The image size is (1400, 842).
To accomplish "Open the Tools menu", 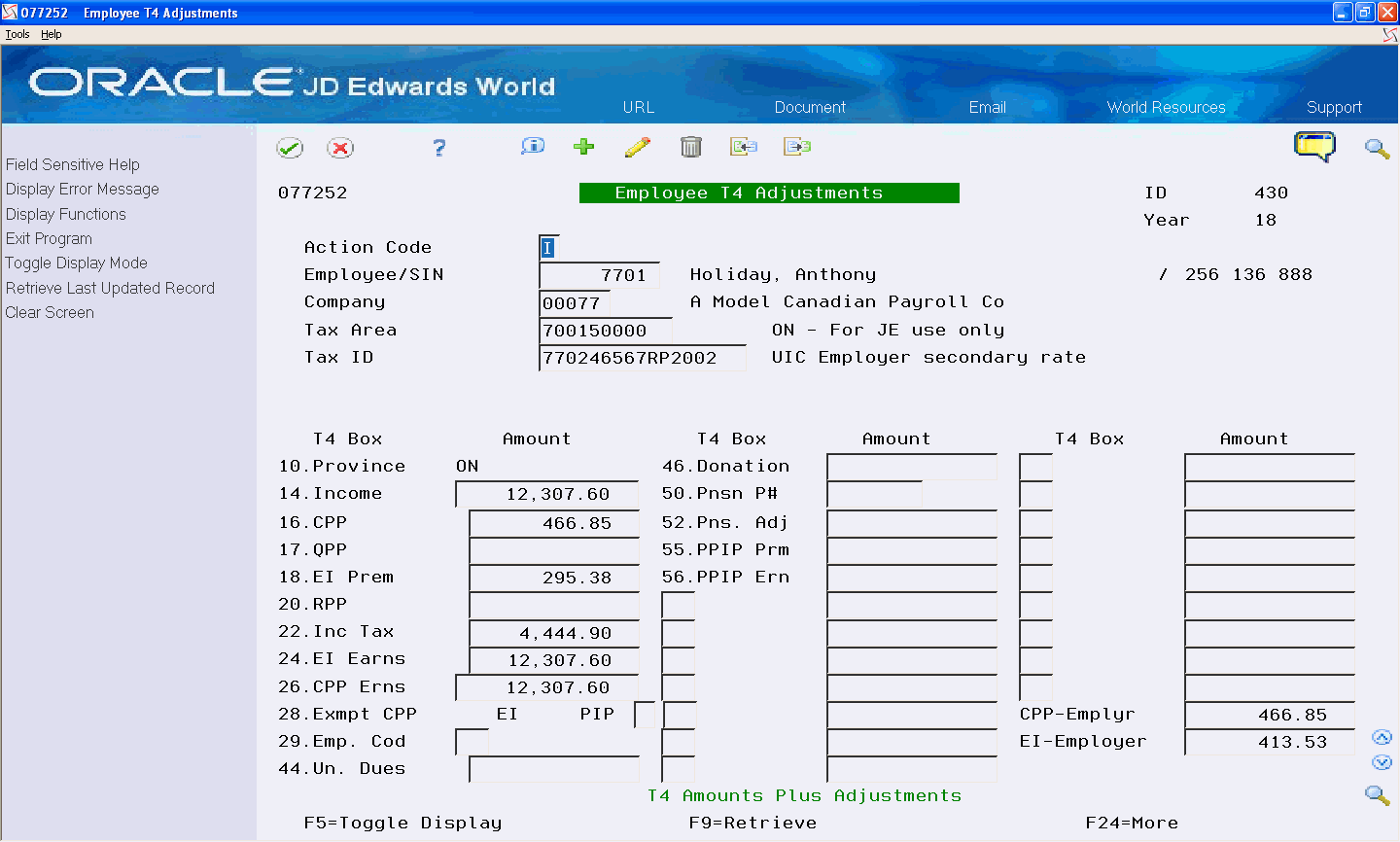I will pyautogui.click(x=17, y=33).
